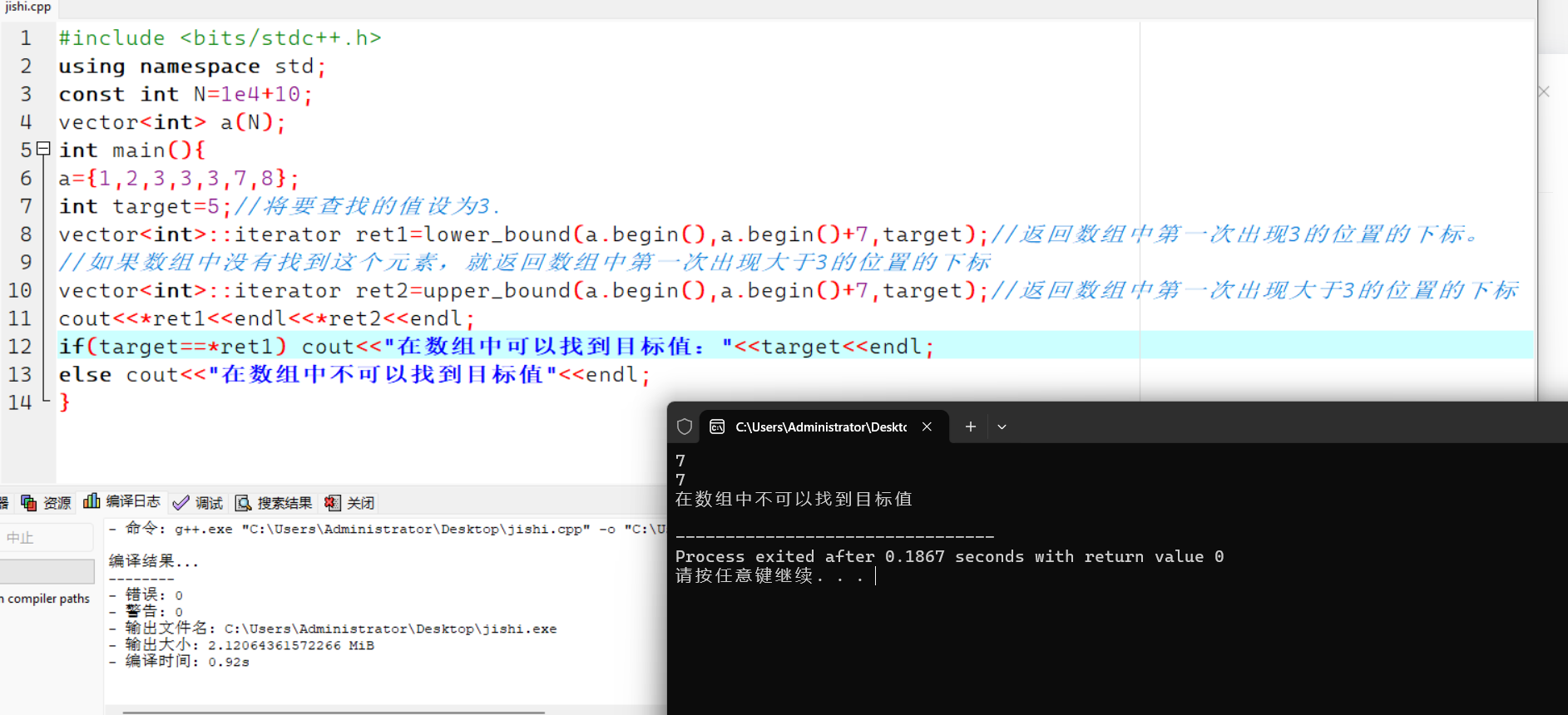Click the 'int main(){' code line
The image size is (1568, 715).
[131, 150]
